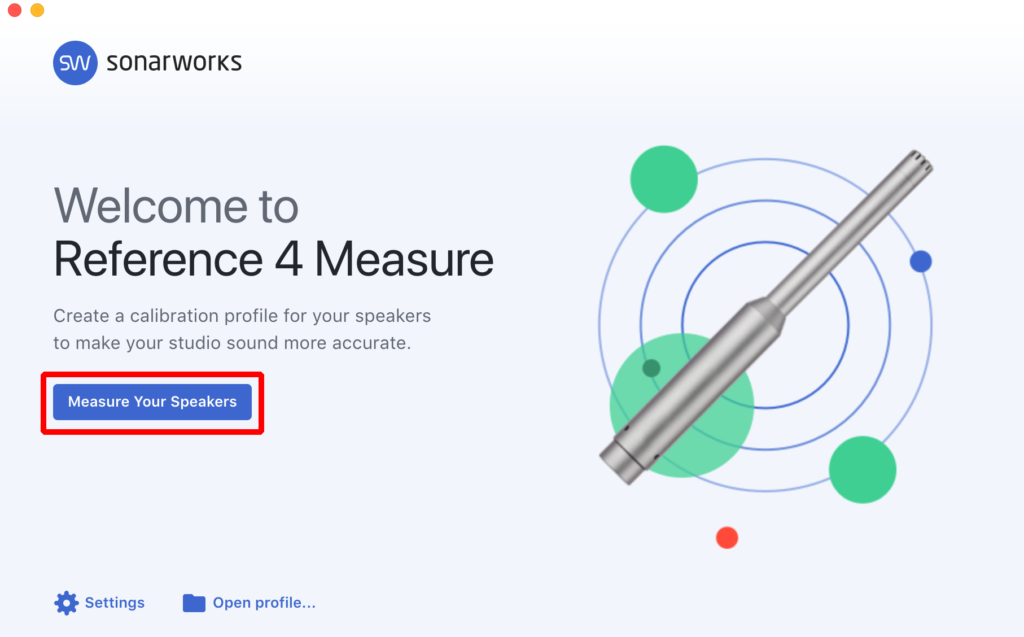Click the calibration profile description text
The image size is (1024, 637).
tap(242, 329)
